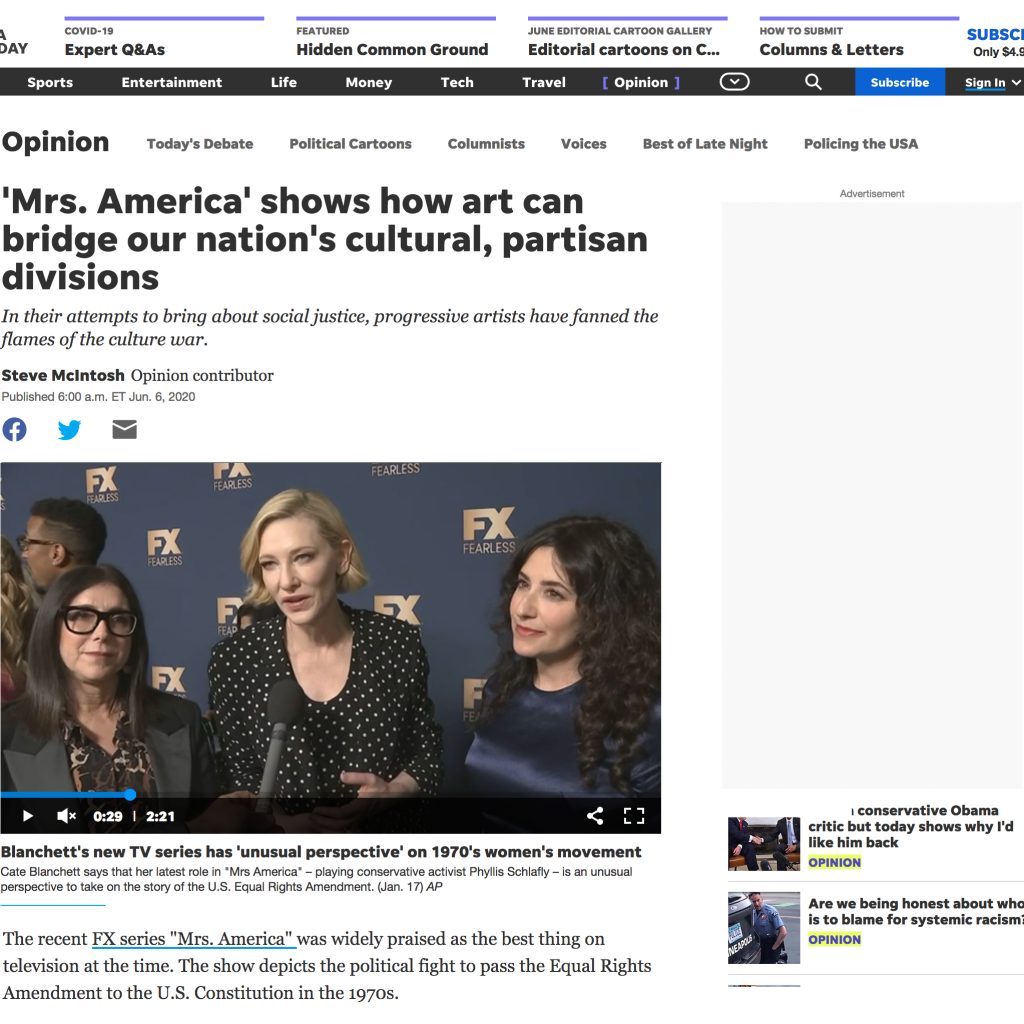This screenshot has height=1024, width=1024.
Task: Email the article using the envelope icon
Action: (124, 429)
